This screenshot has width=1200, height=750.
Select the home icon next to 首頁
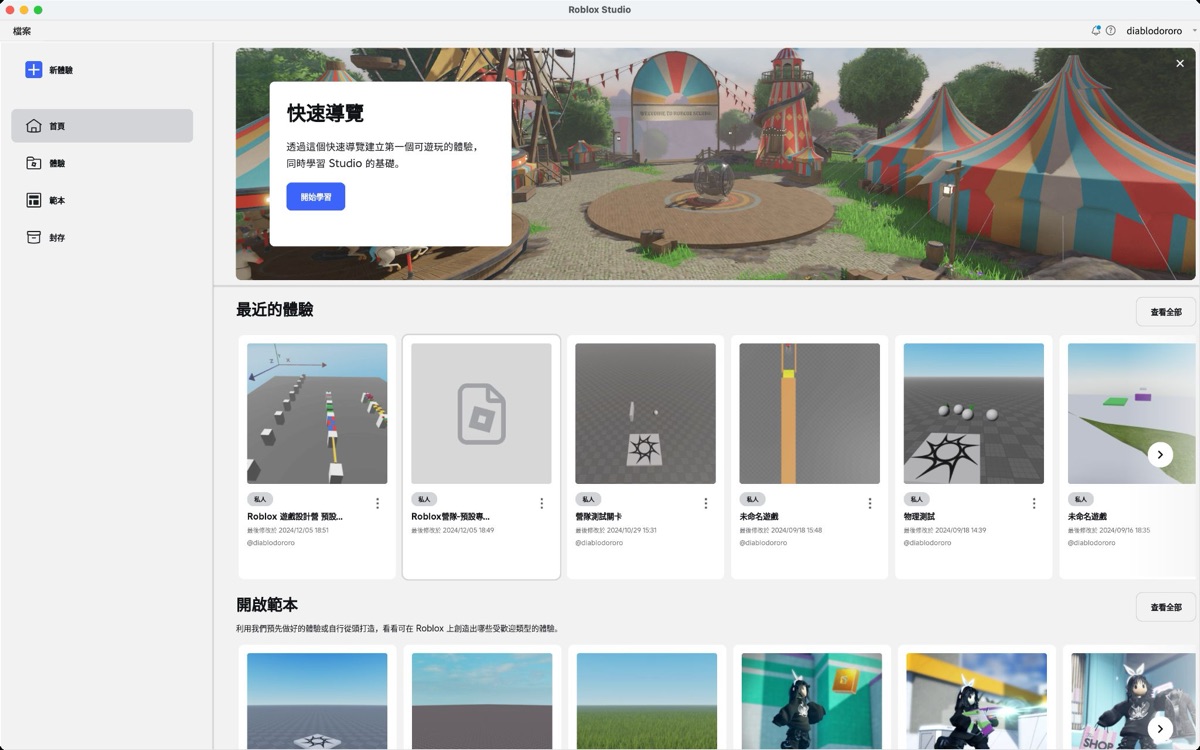pyautogui.click(x=34, y=126)
